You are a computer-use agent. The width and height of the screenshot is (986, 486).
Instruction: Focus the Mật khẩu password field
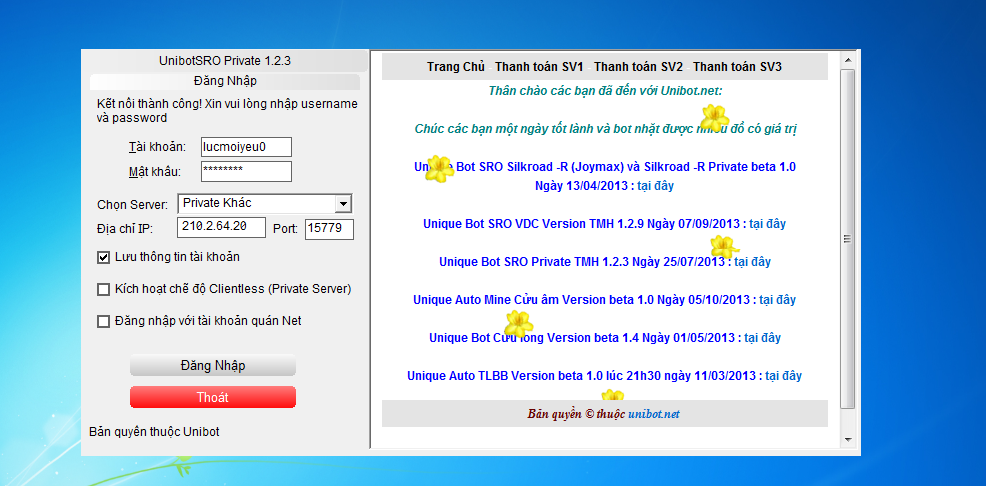(246, 172)
